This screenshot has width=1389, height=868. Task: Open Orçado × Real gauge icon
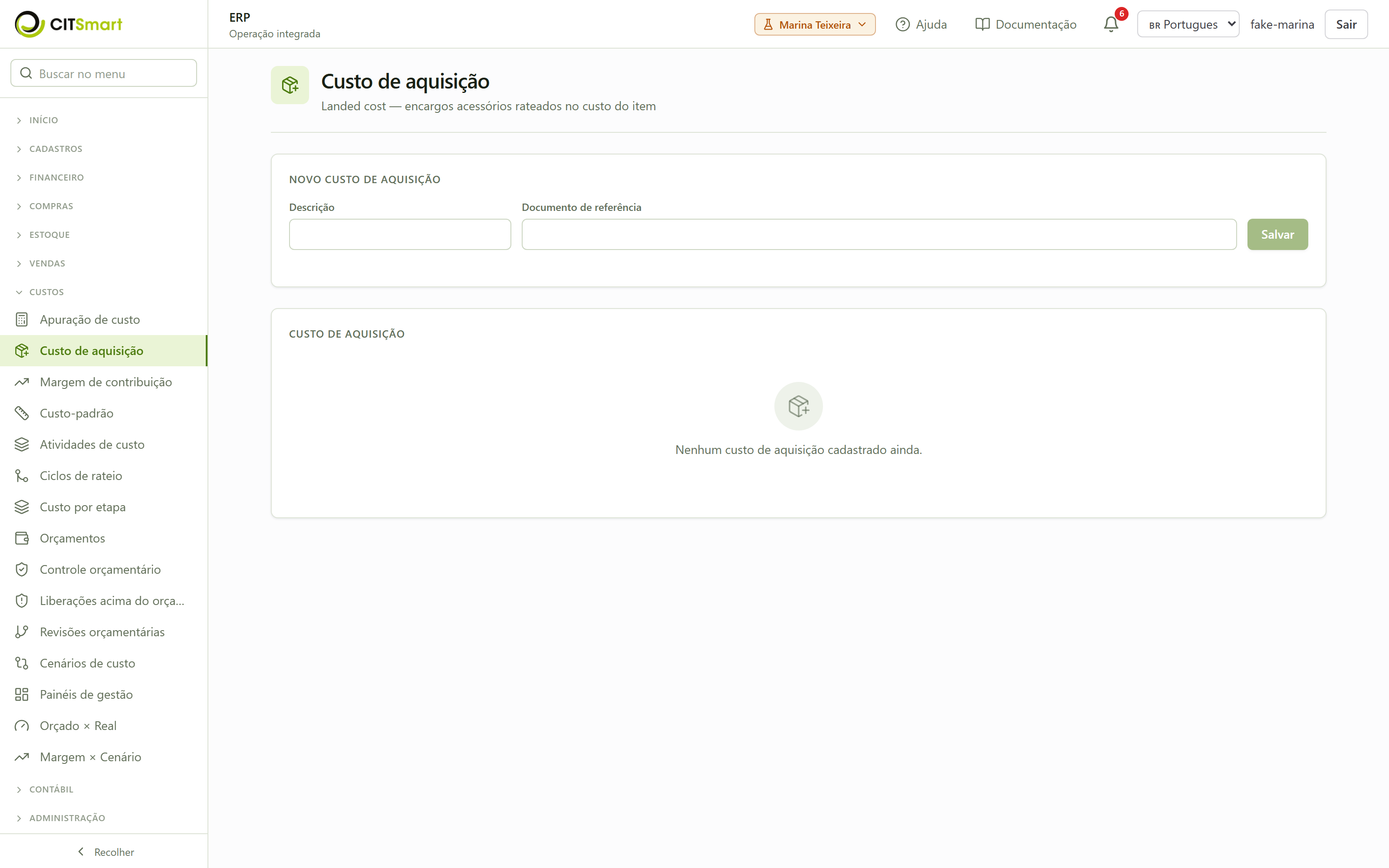(x=22, y=726)
